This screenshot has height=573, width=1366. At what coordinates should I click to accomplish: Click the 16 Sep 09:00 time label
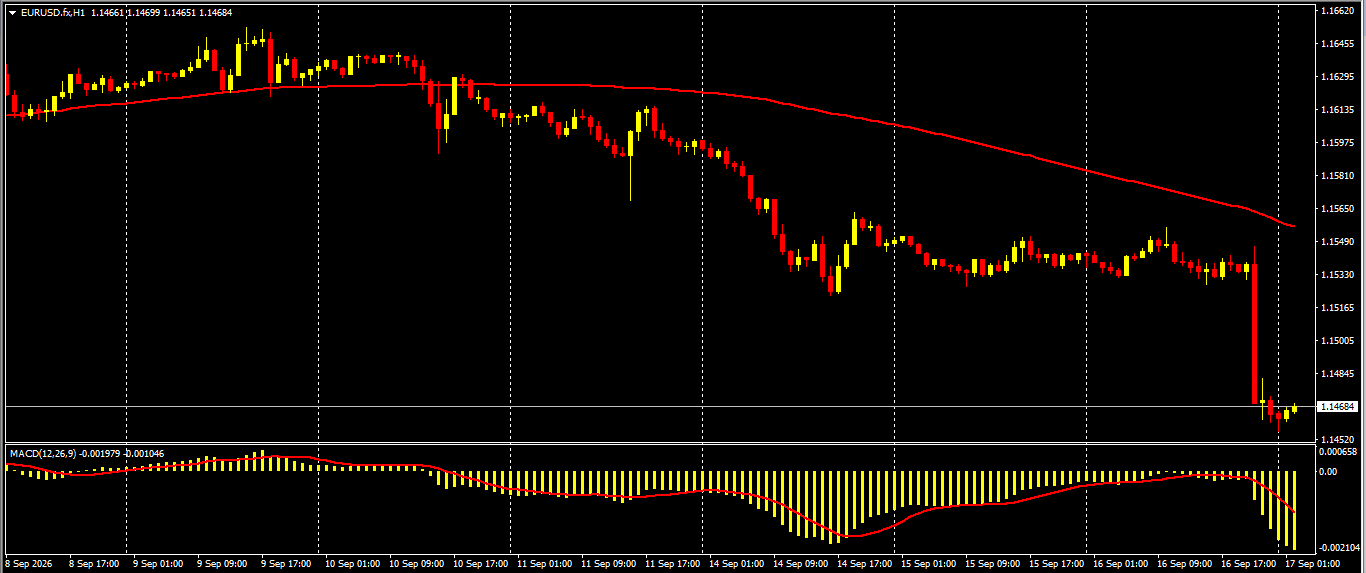point(1184,564)
